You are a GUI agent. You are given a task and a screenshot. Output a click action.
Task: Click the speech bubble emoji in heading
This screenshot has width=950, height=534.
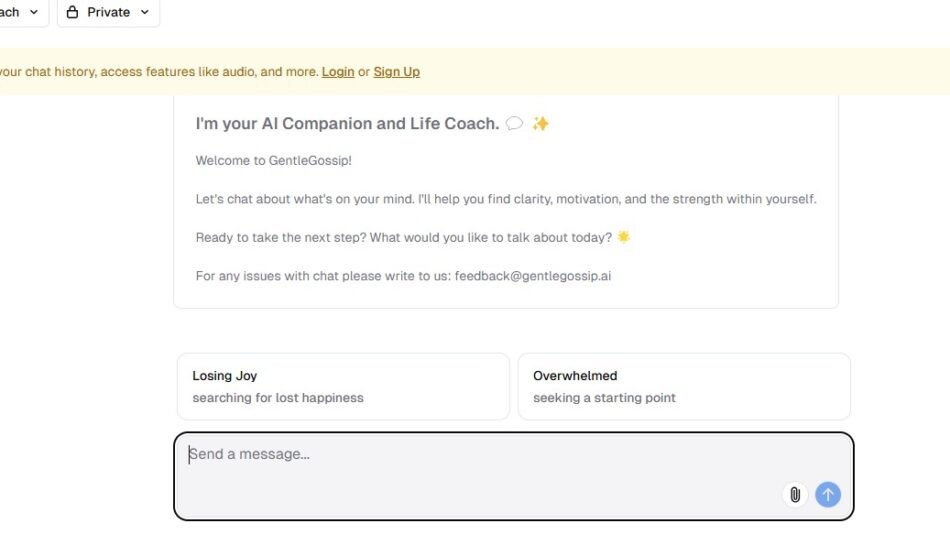[514, 124]
